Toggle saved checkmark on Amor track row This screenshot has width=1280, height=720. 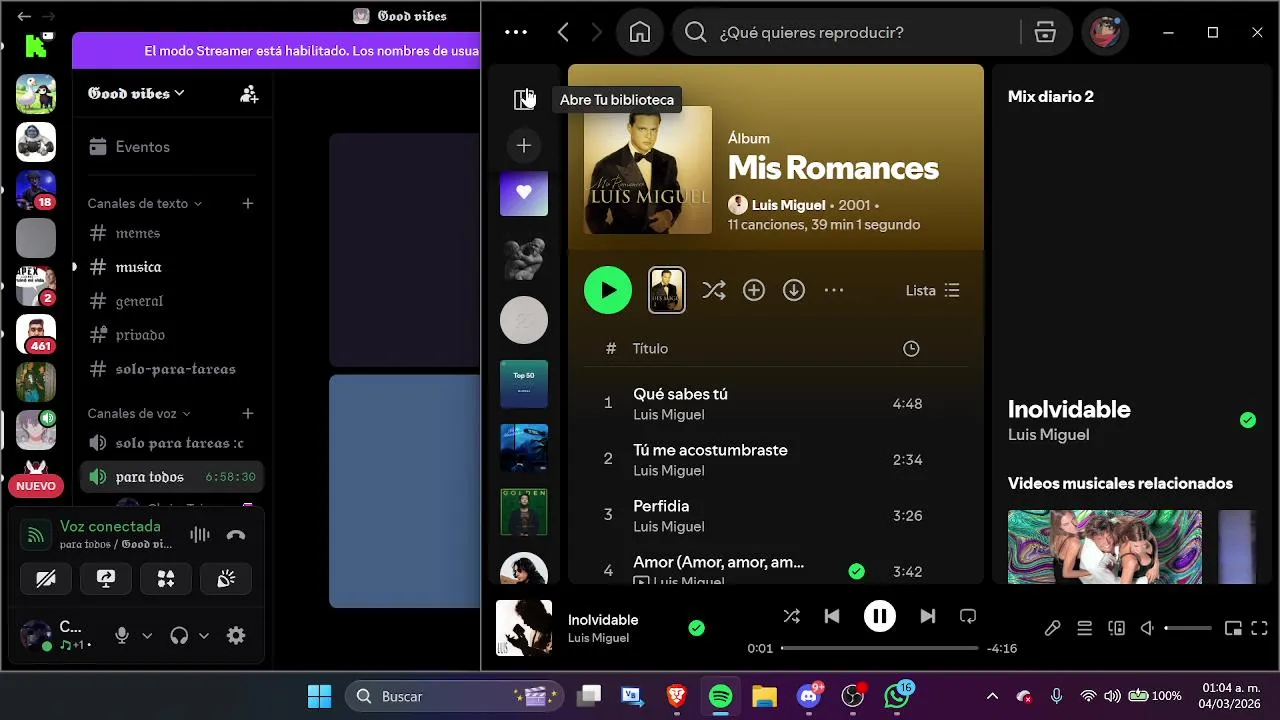coord(856,571)
